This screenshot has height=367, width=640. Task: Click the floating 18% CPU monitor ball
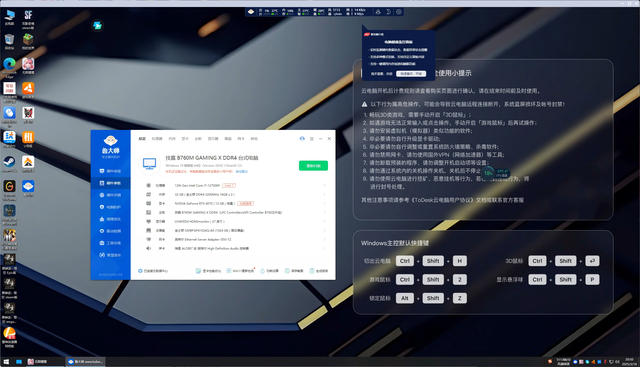(488, 173)
